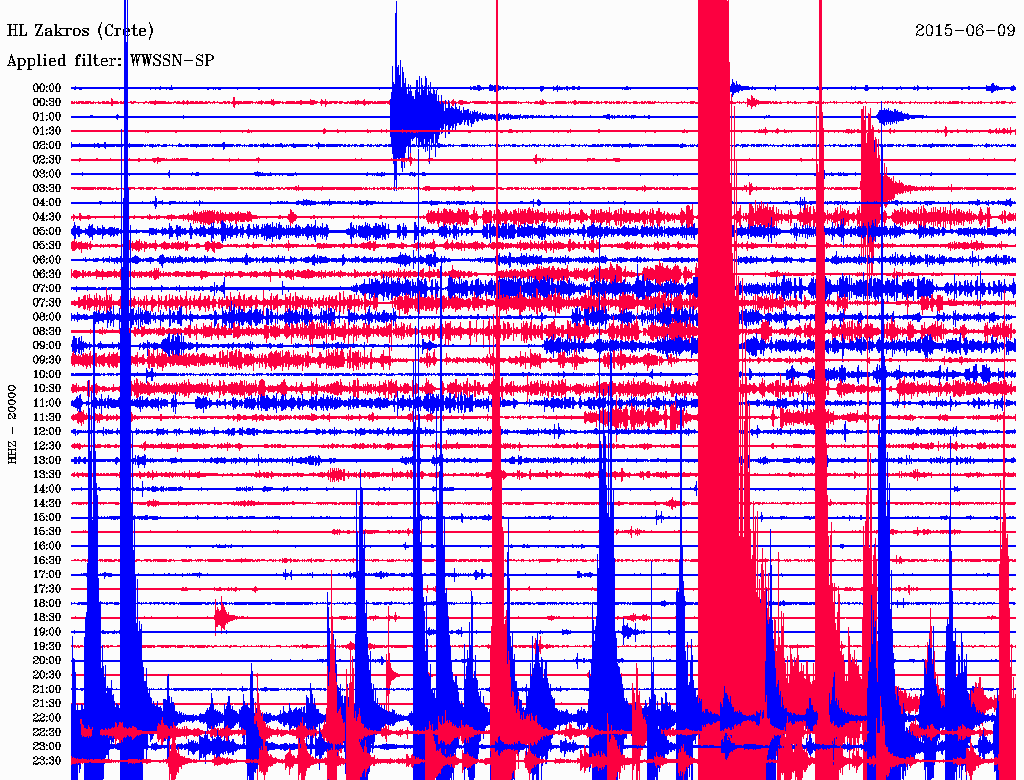Click the 'HL Zakros (Crete)' station title
The width and height of the screenshot is (1024, 780).
(x=80, y=30)
